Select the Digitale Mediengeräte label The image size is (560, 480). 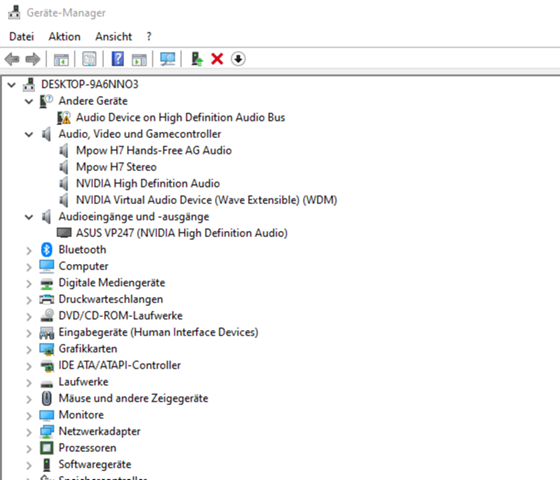[x=112, y=282]
